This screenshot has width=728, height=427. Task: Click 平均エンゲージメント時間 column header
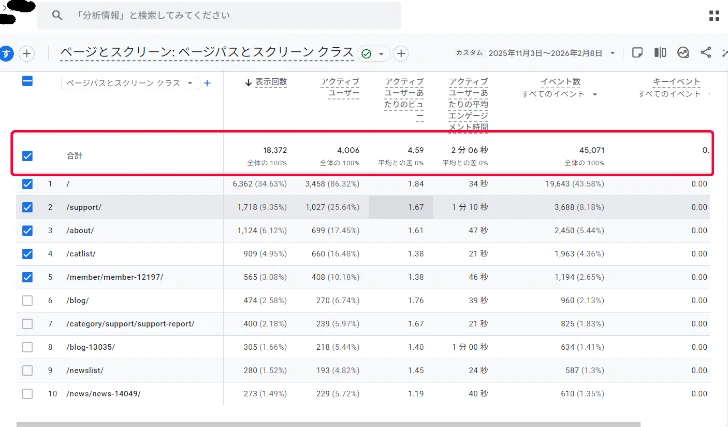(x=468, y=104)
